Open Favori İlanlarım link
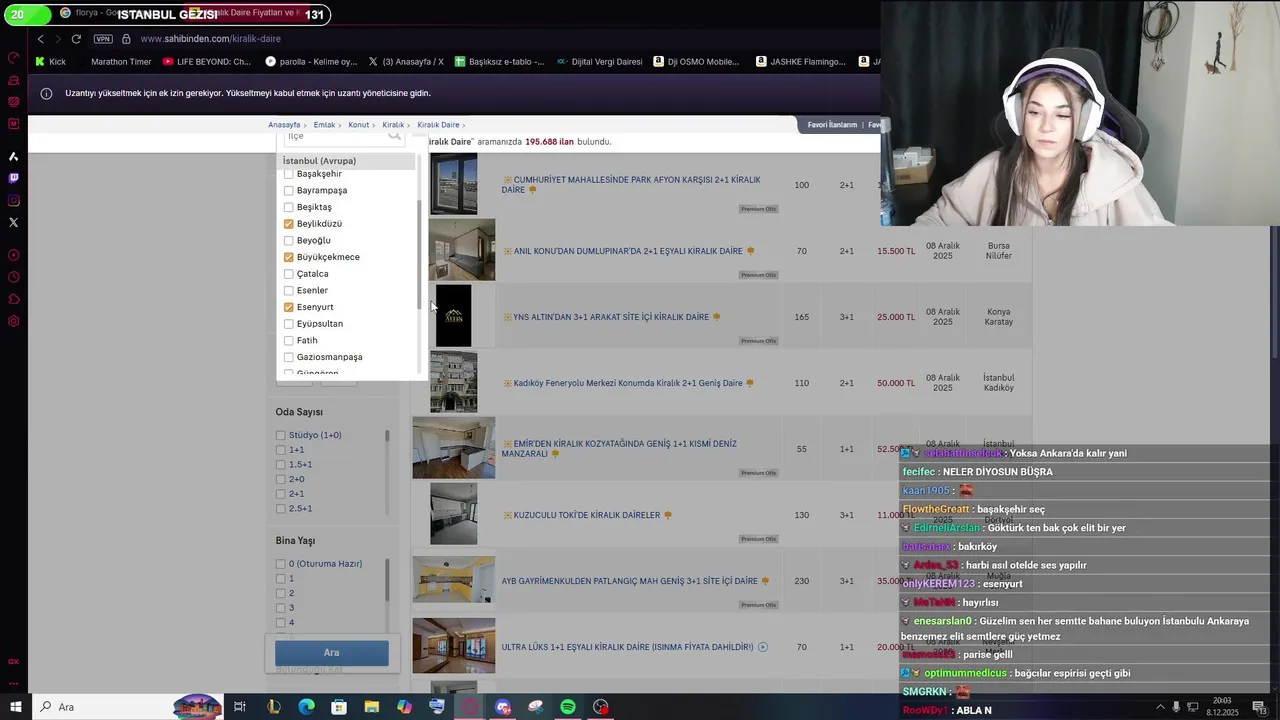Screen dimensions: 1280x720 pos(832,125)
